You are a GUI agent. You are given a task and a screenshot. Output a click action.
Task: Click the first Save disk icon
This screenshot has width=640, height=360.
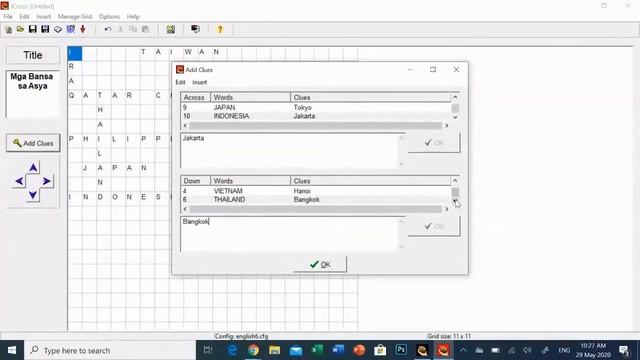click(33, 29)
